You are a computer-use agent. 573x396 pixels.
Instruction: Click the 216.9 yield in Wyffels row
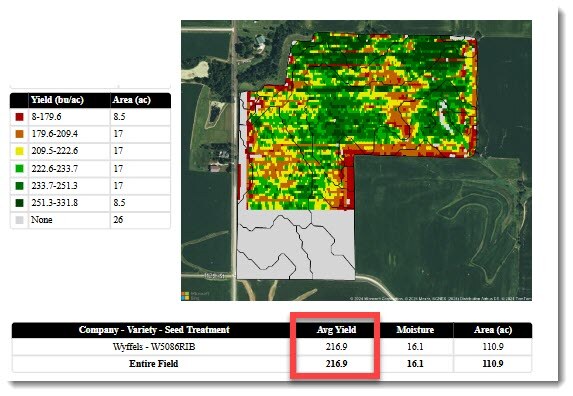336,347
